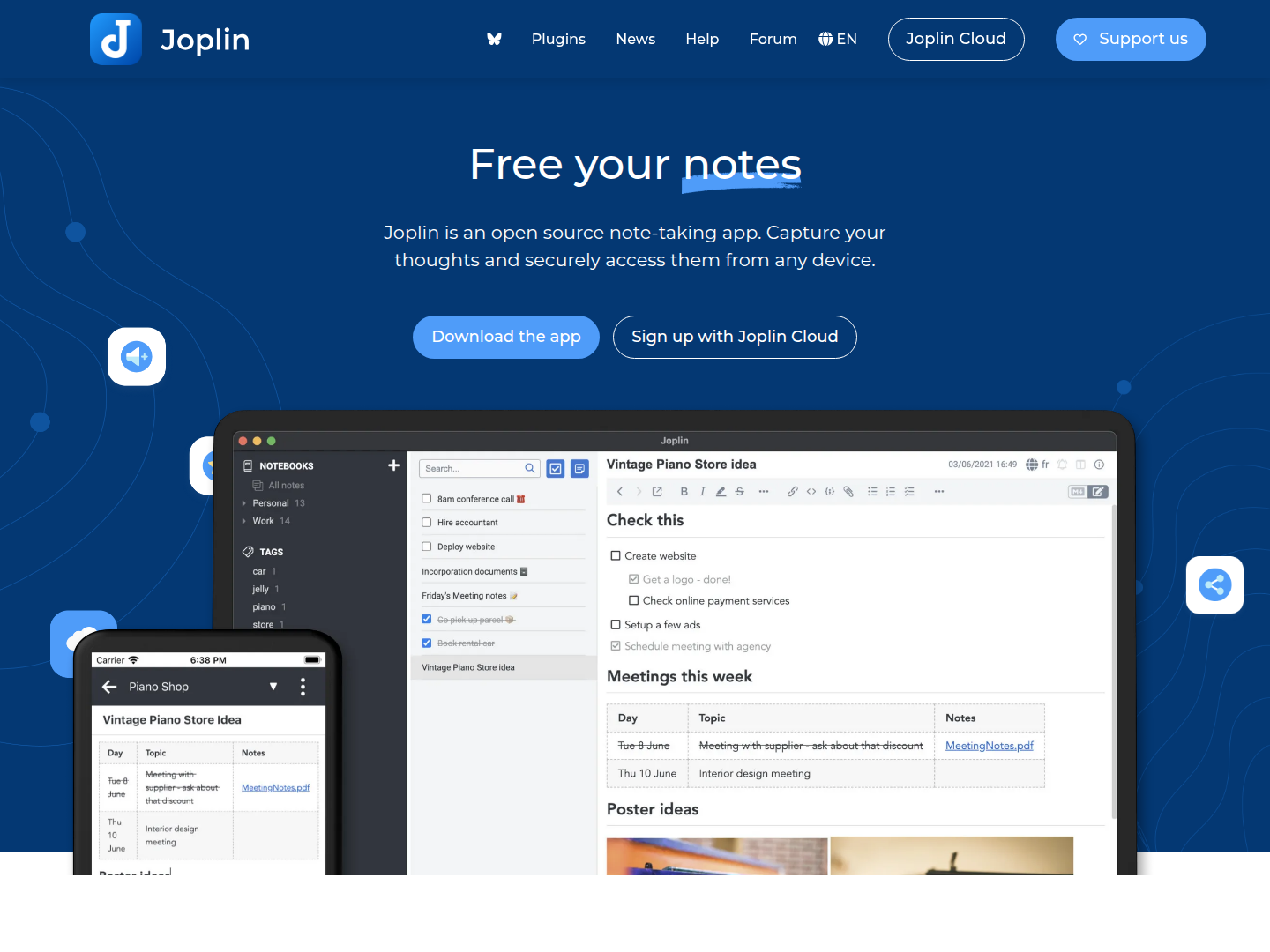The height and width of the screenshot is (952, 1270).
Task: Click the layout columns icon in note header
Action: tap(1080, 465)
